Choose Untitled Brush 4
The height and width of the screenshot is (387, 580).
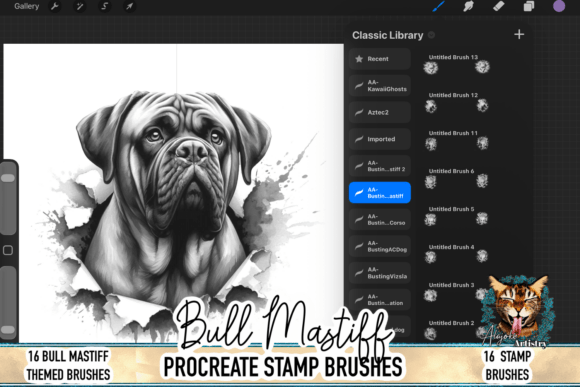tap(457, 254)
